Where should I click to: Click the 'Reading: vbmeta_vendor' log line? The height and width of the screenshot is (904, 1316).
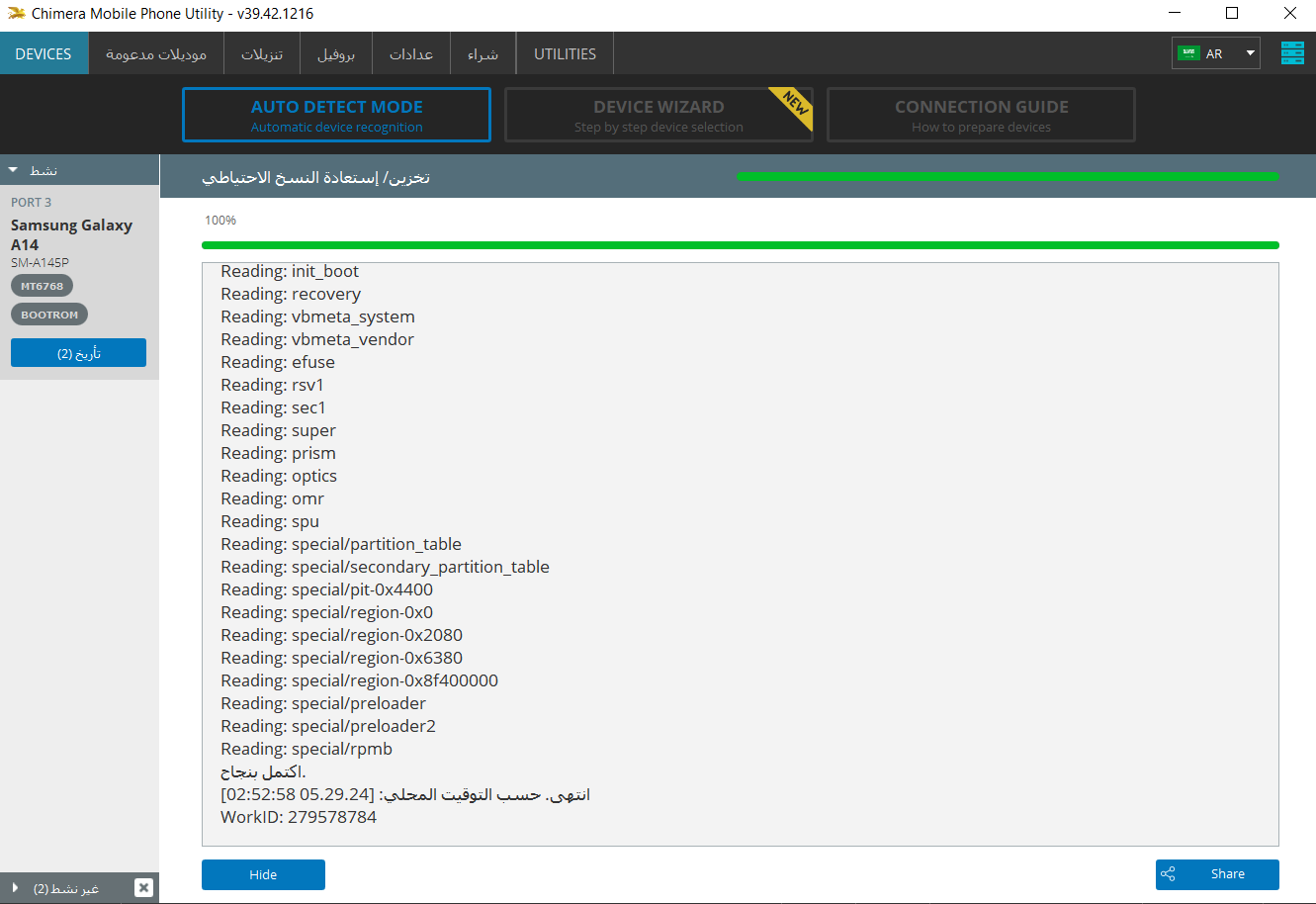[x=317, y=339]
